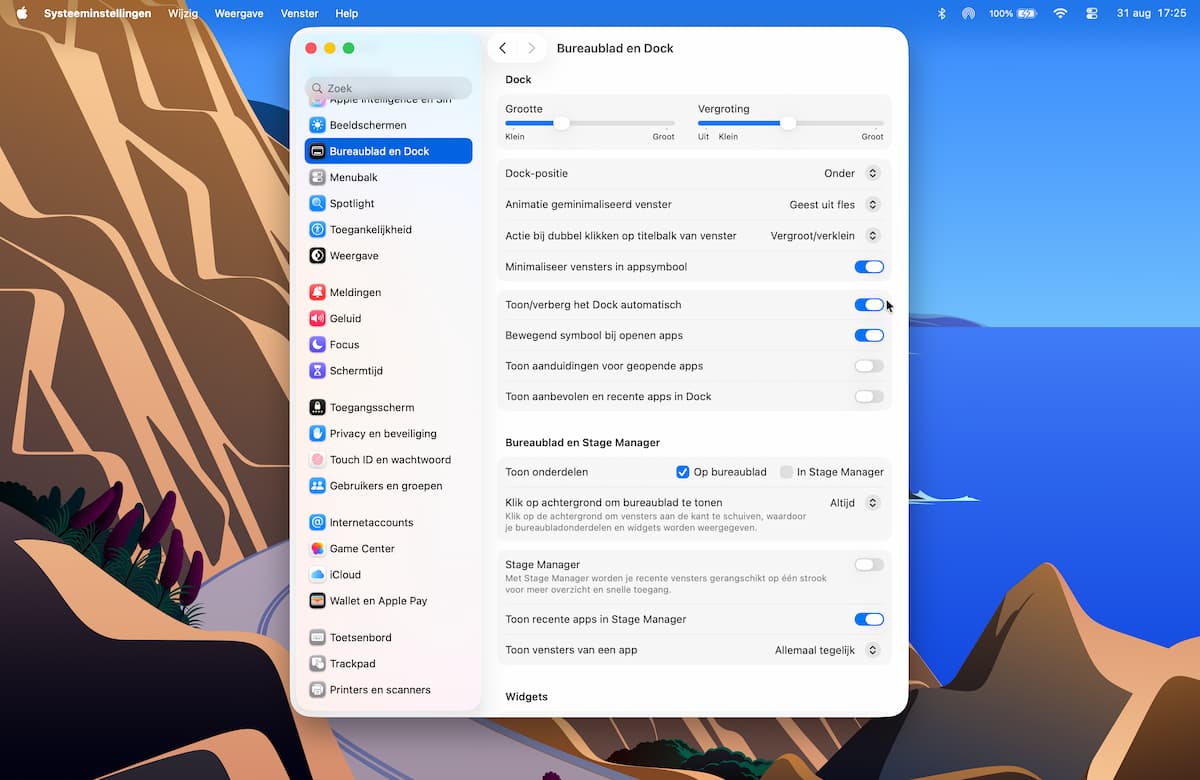Toggle Bewegend symbool bij openen apps
This screenshot has height=780, width=1200.
(x=869, y=336)
